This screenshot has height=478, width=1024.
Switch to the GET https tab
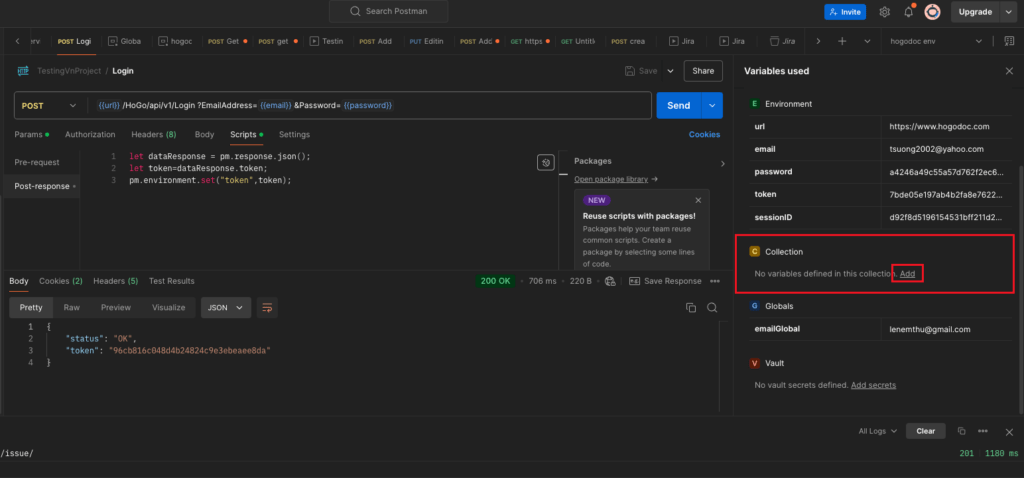click(x=530, y=41)
